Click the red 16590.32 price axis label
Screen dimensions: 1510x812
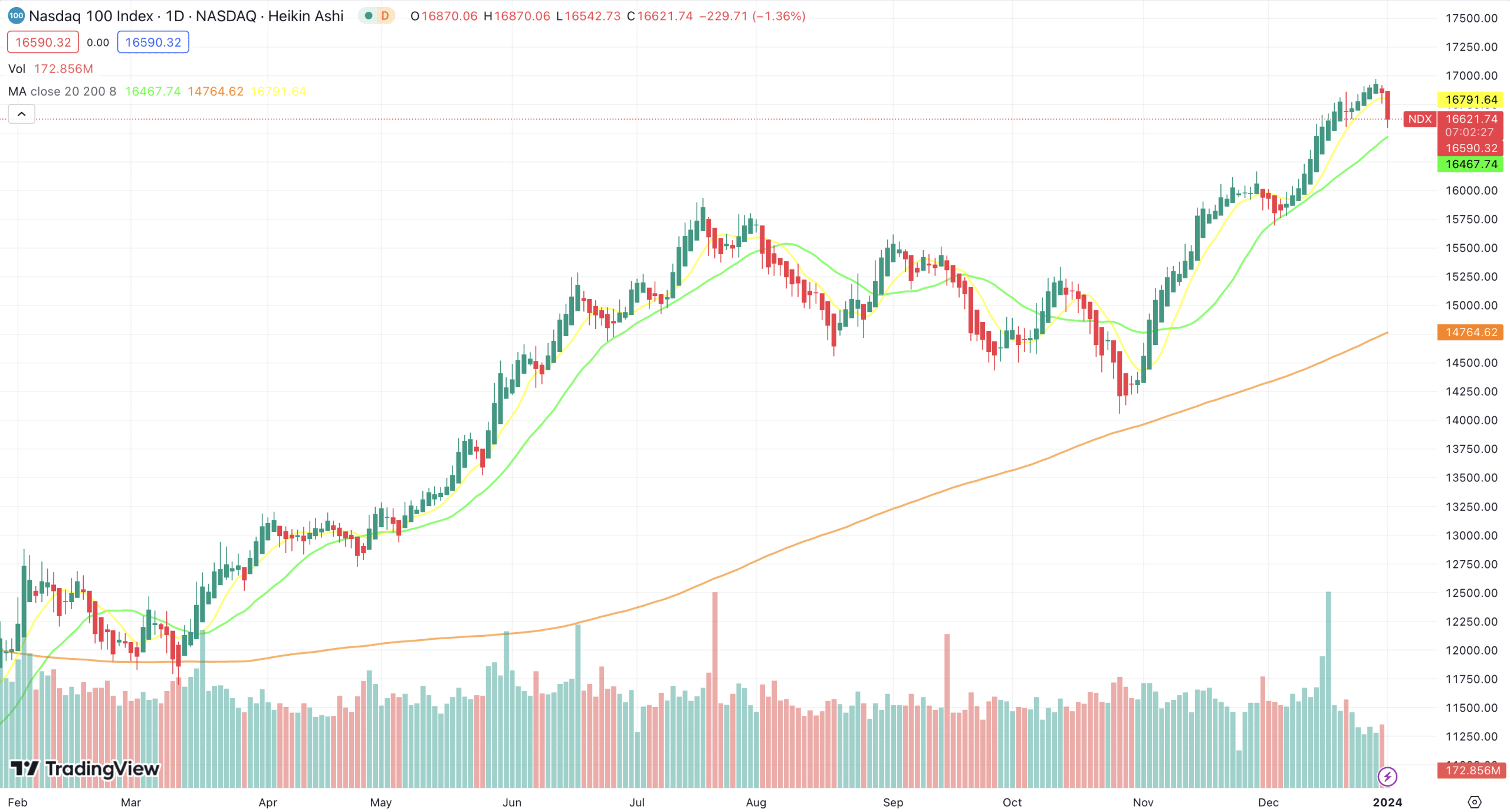[x=1470, y=148]
